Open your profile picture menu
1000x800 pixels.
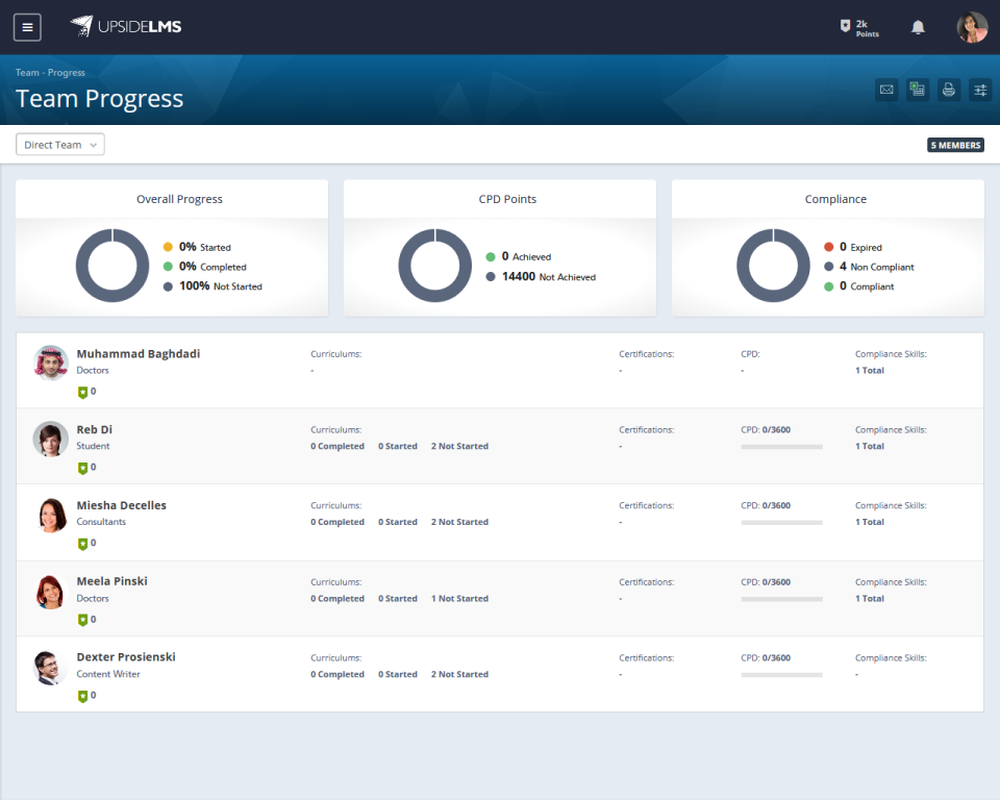[x=971, y=27]
